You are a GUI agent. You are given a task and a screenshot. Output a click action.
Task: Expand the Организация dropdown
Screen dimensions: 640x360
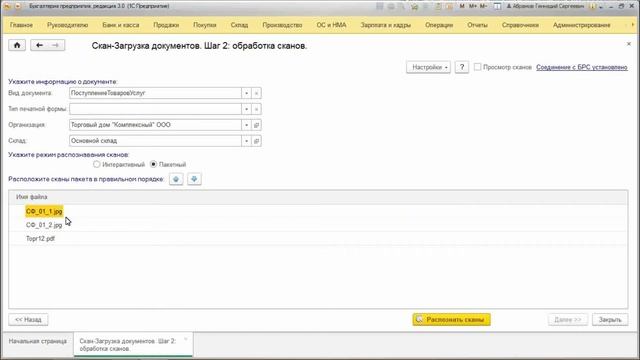pos(247,125)
